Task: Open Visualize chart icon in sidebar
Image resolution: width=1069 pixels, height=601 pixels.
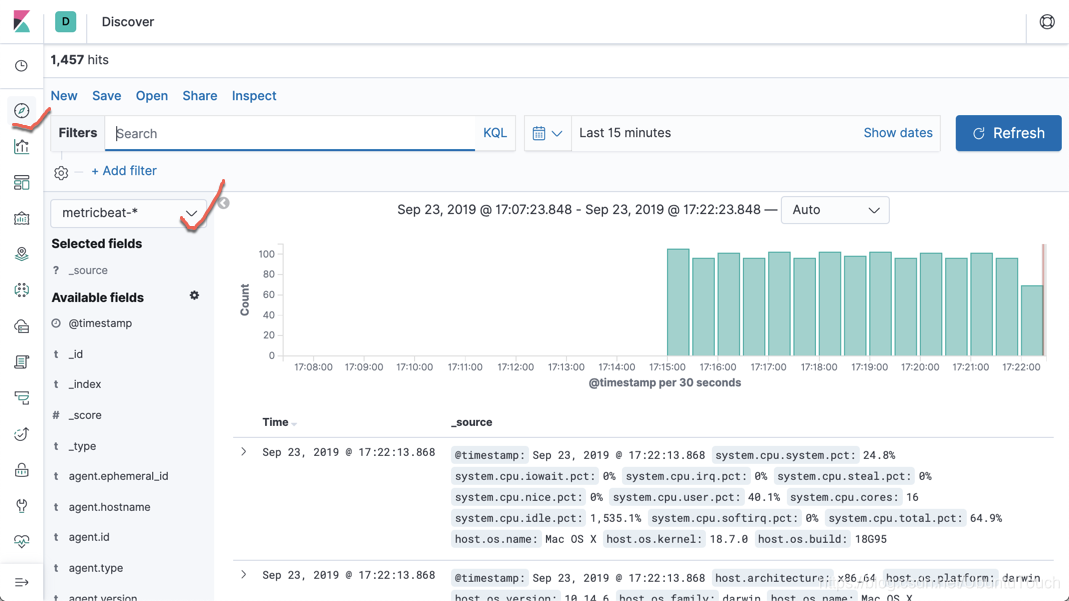Action: coord(22,147)
